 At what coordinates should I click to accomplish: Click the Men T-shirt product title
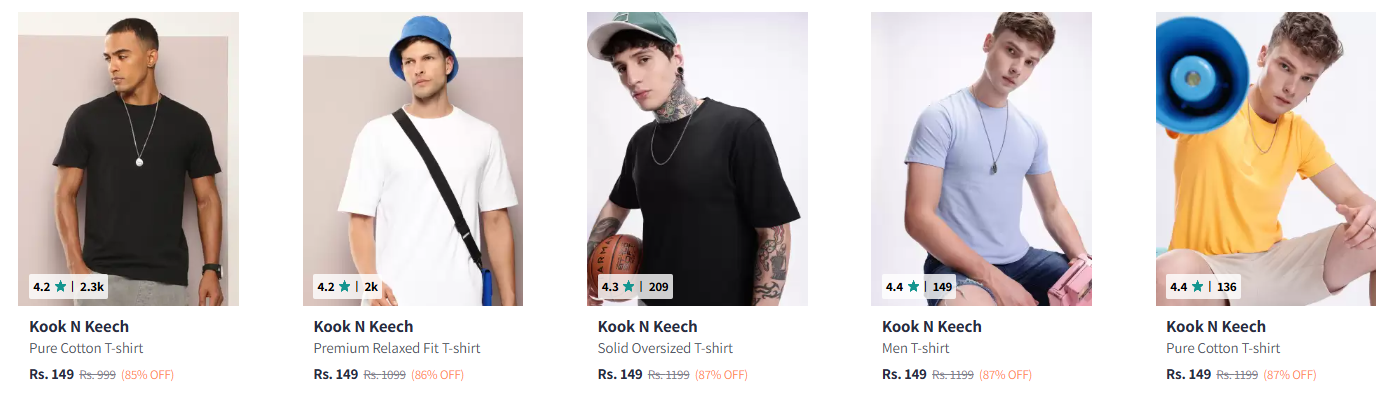915,349
